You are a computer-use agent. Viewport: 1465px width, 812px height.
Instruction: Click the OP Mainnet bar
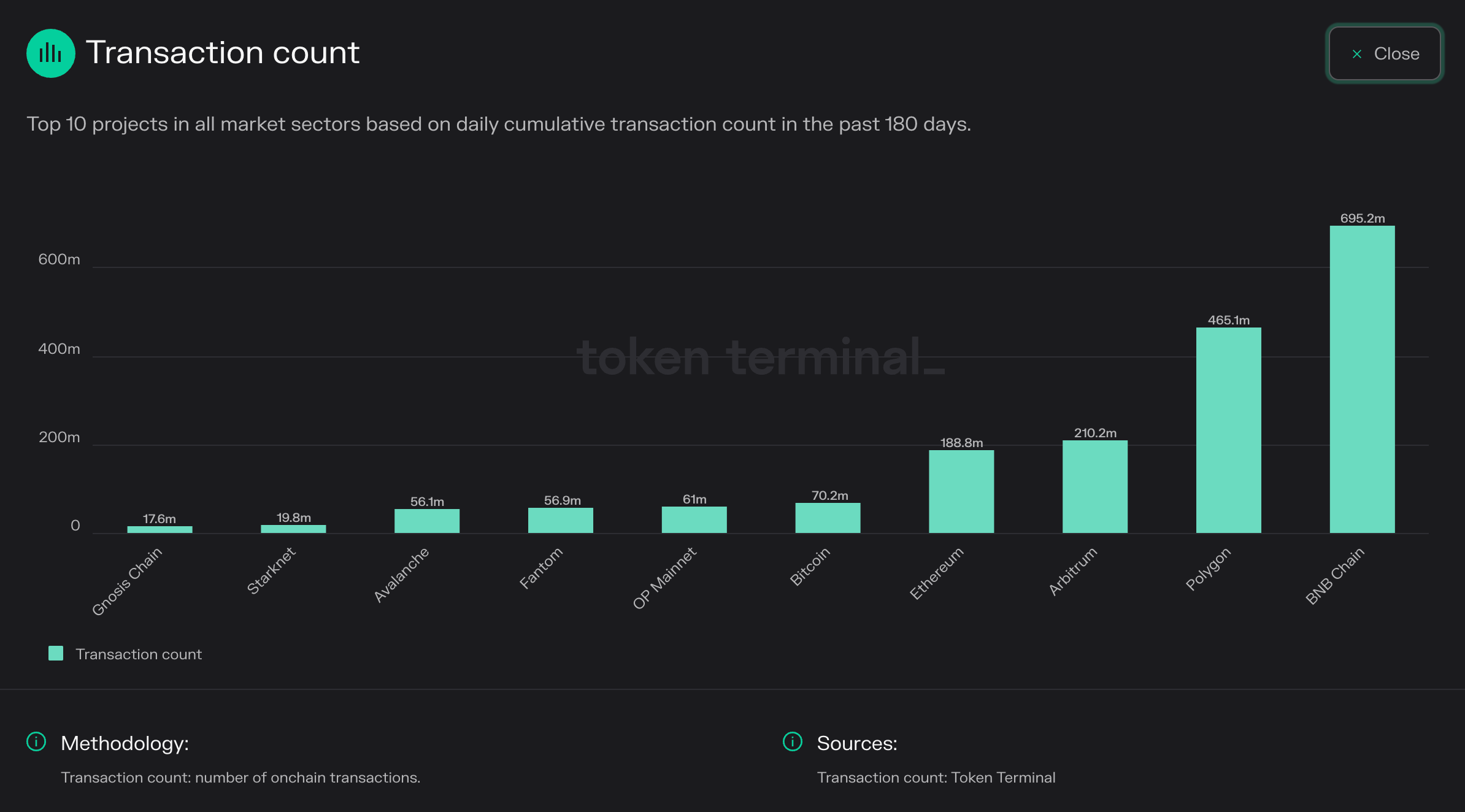(694, 519)
